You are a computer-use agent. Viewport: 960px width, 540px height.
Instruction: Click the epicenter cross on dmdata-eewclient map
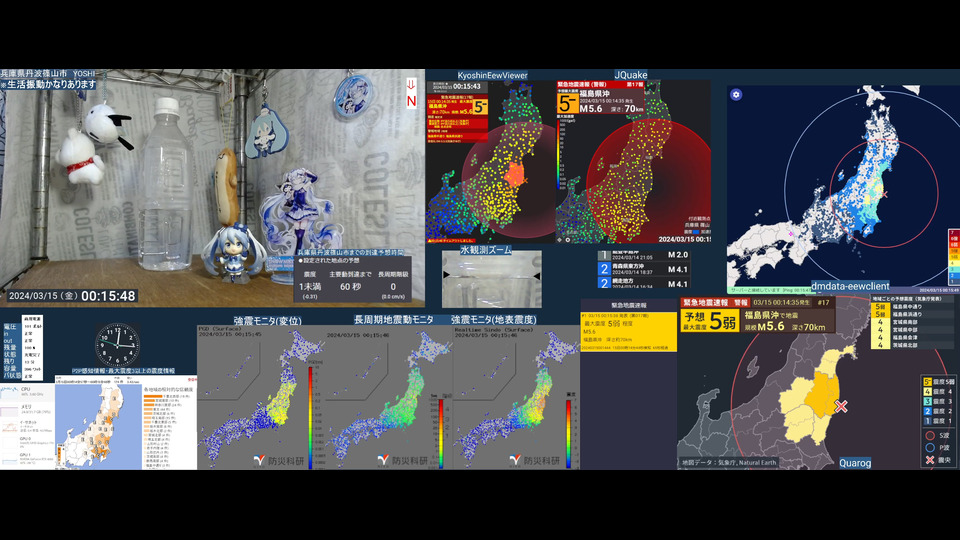883,195
